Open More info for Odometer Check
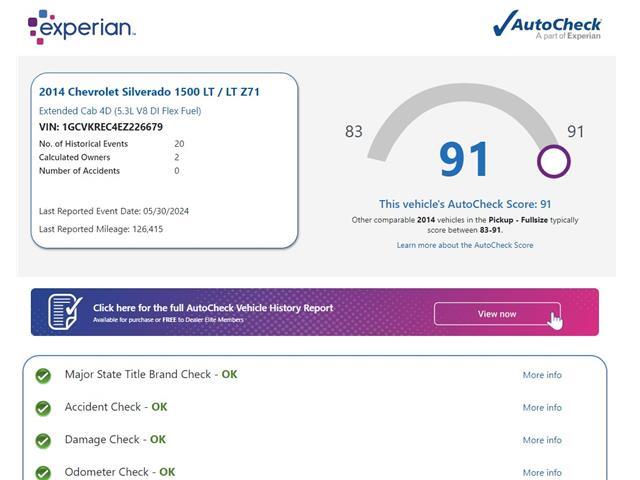 pos(542,472)
